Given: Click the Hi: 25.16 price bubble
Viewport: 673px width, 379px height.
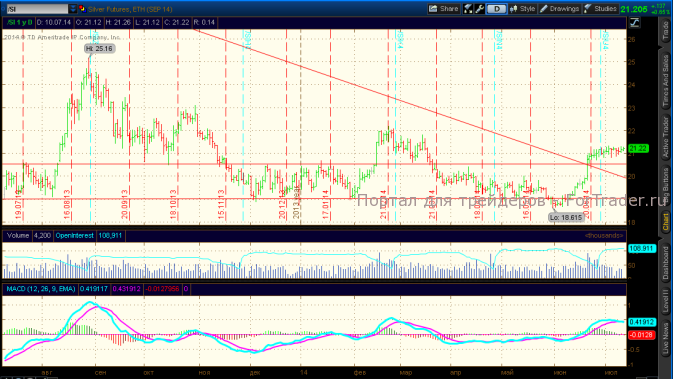Looking at the screenshot, I should point(100,49).
